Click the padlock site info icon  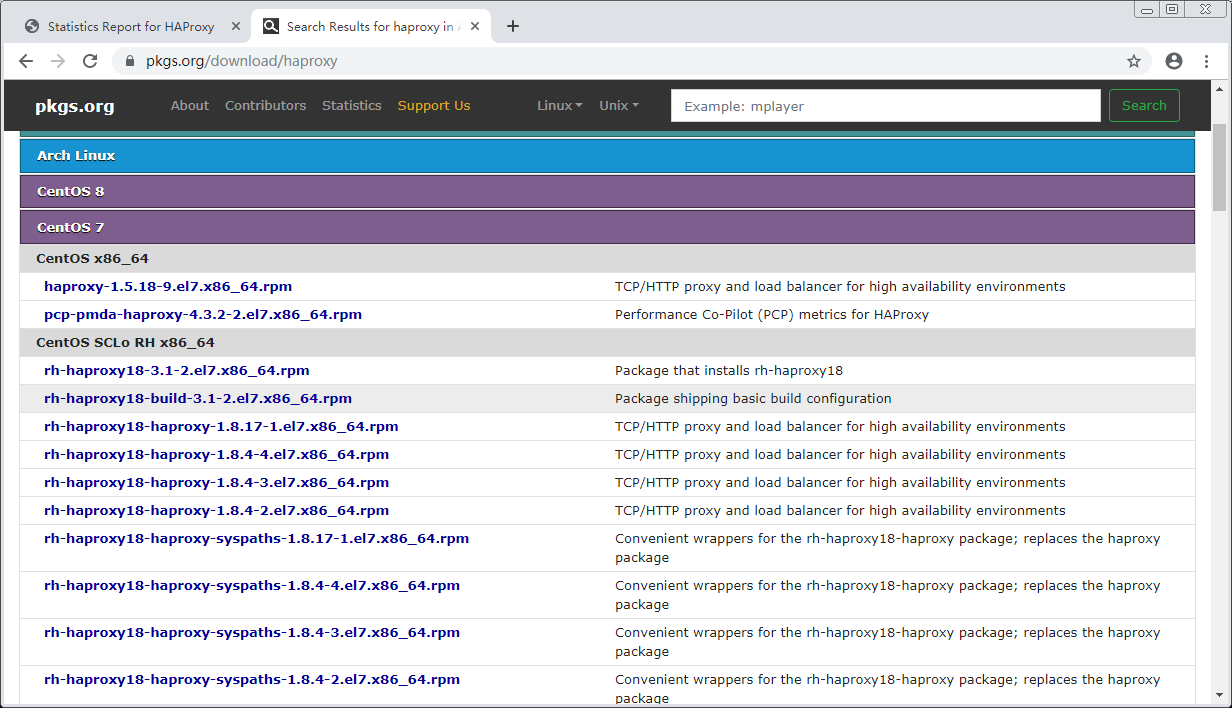click(x=129, y=61)
